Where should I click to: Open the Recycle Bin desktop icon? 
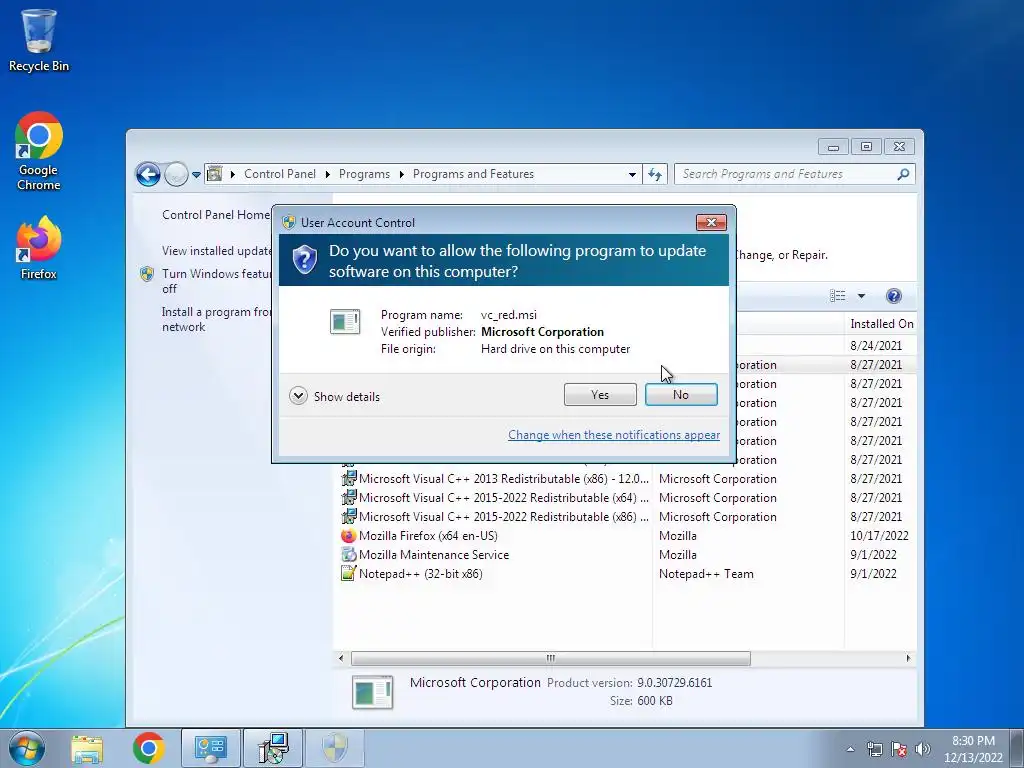click(x=39, y=40)
